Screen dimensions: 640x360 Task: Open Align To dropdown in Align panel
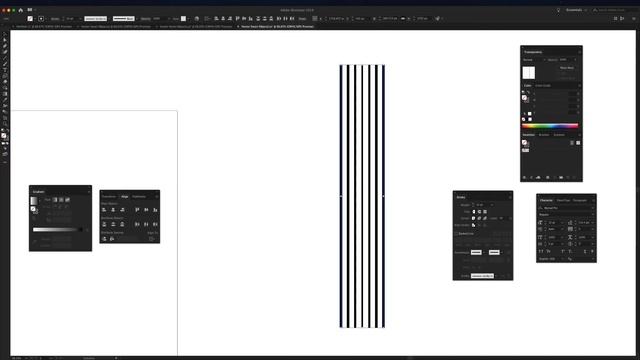152,239
